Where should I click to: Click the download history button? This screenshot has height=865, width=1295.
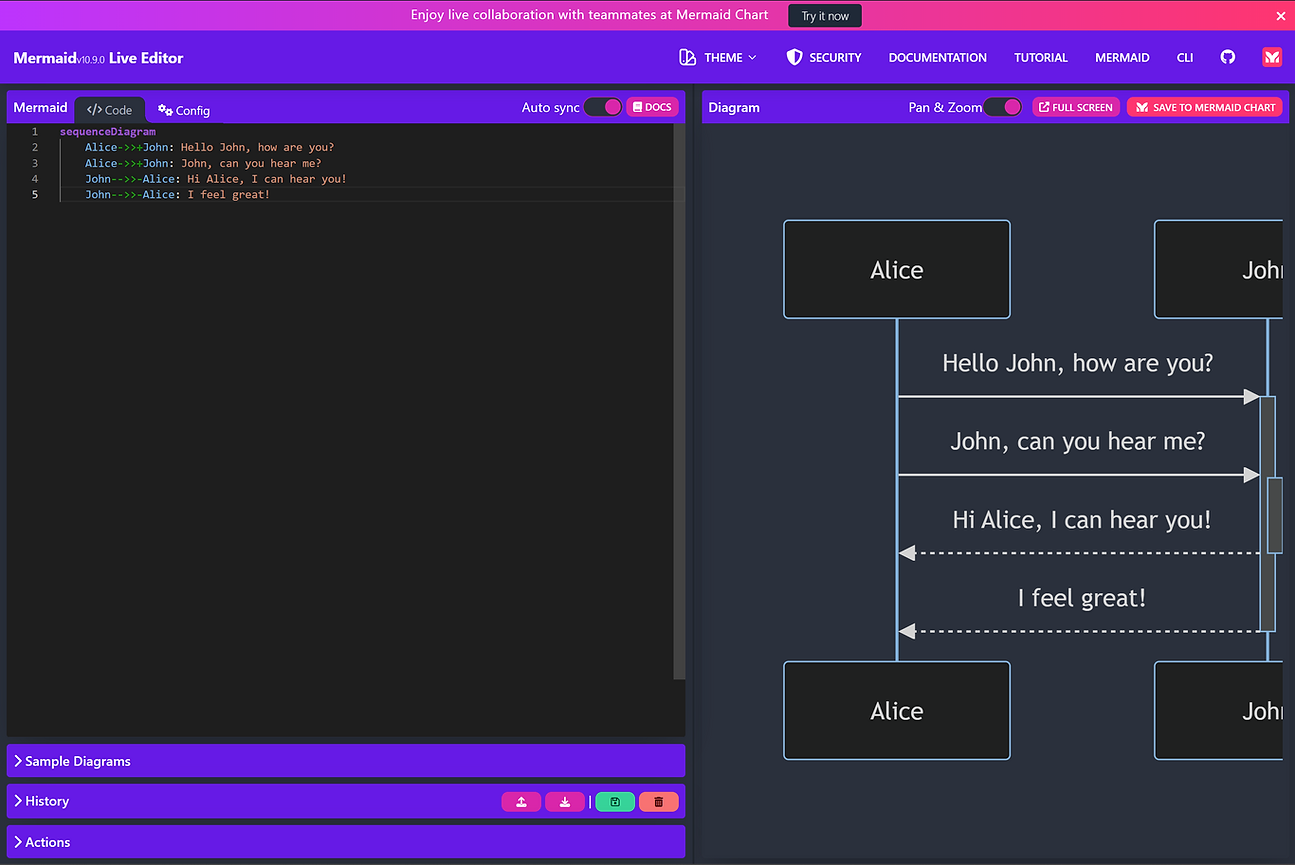565,802
